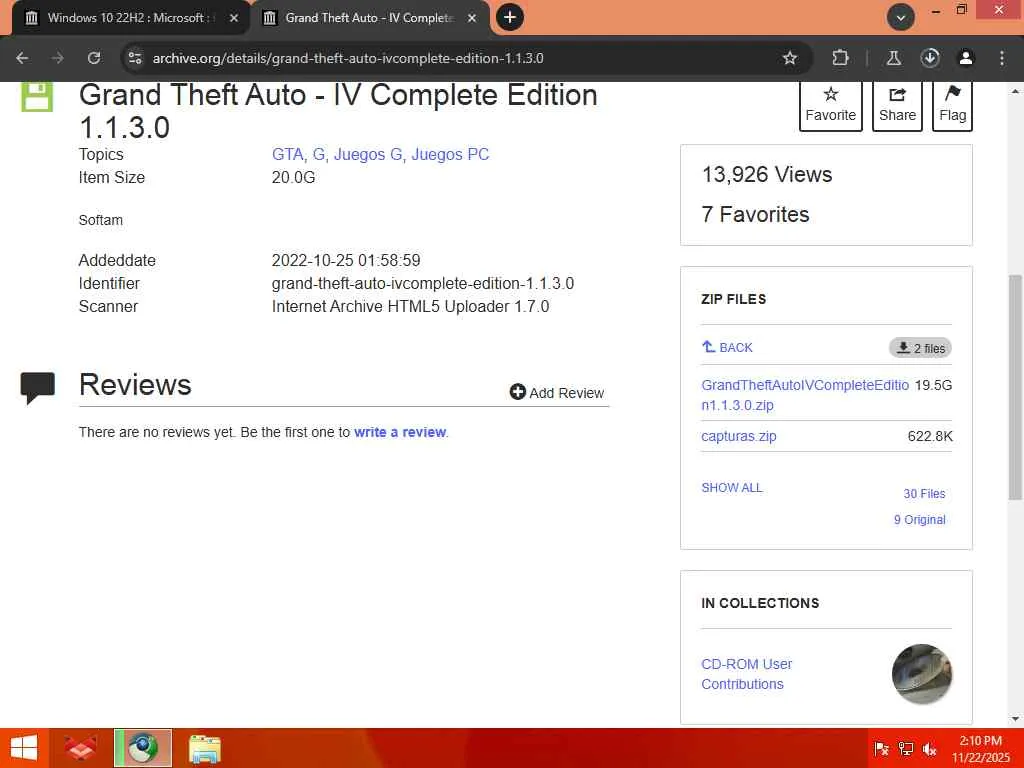This screenshot has height=768, width=1024.
Task: Open the GTA topic link
Action: [x=287, y=155]
